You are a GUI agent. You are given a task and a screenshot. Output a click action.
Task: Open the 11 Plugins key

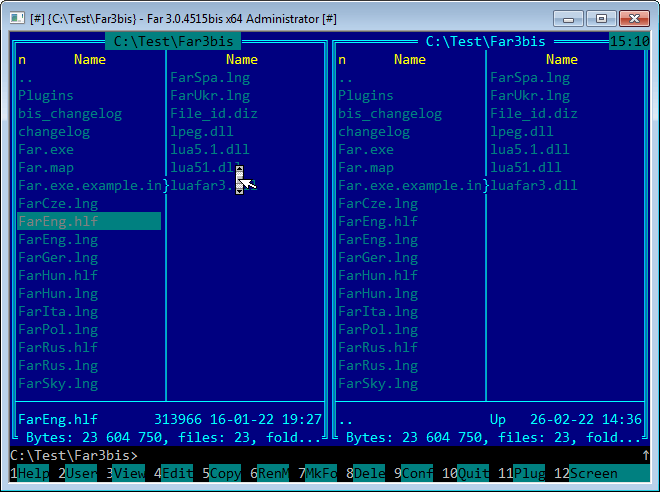point(522,473)
